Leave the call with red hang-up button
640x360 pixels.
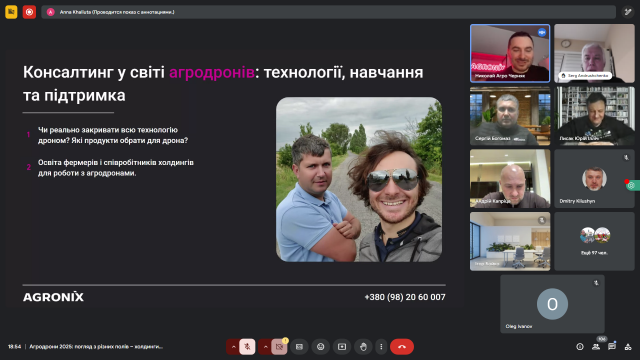pos(402,347)
